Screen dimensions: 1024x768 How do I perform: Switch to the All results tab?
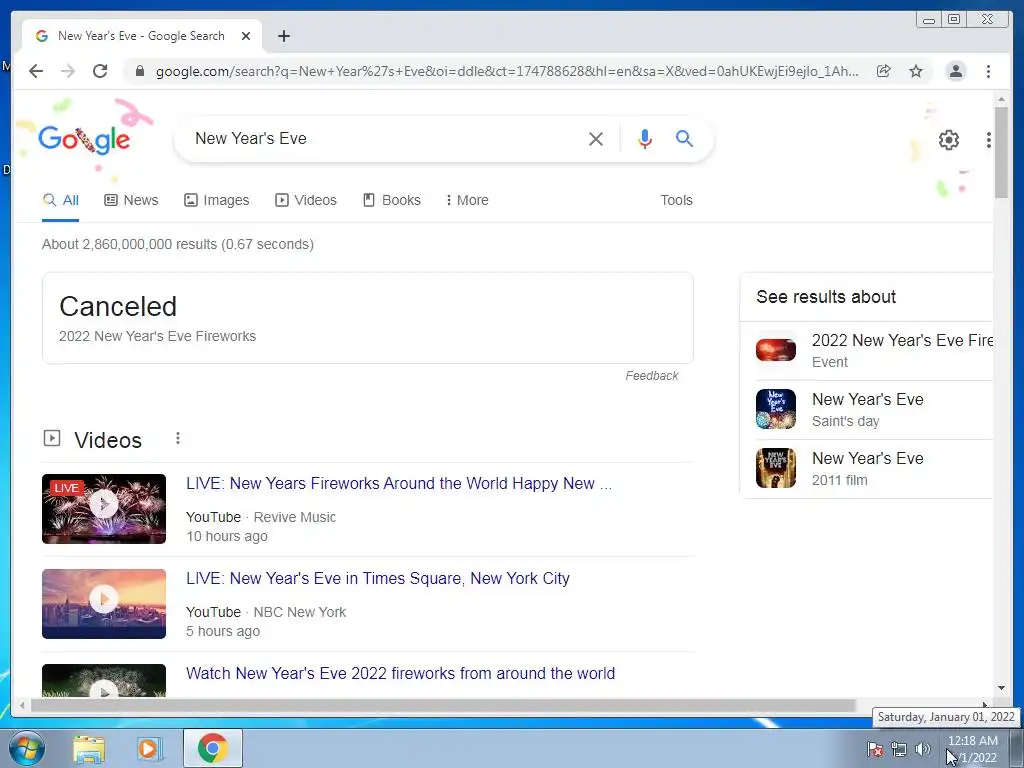click(x=61, y=200)
